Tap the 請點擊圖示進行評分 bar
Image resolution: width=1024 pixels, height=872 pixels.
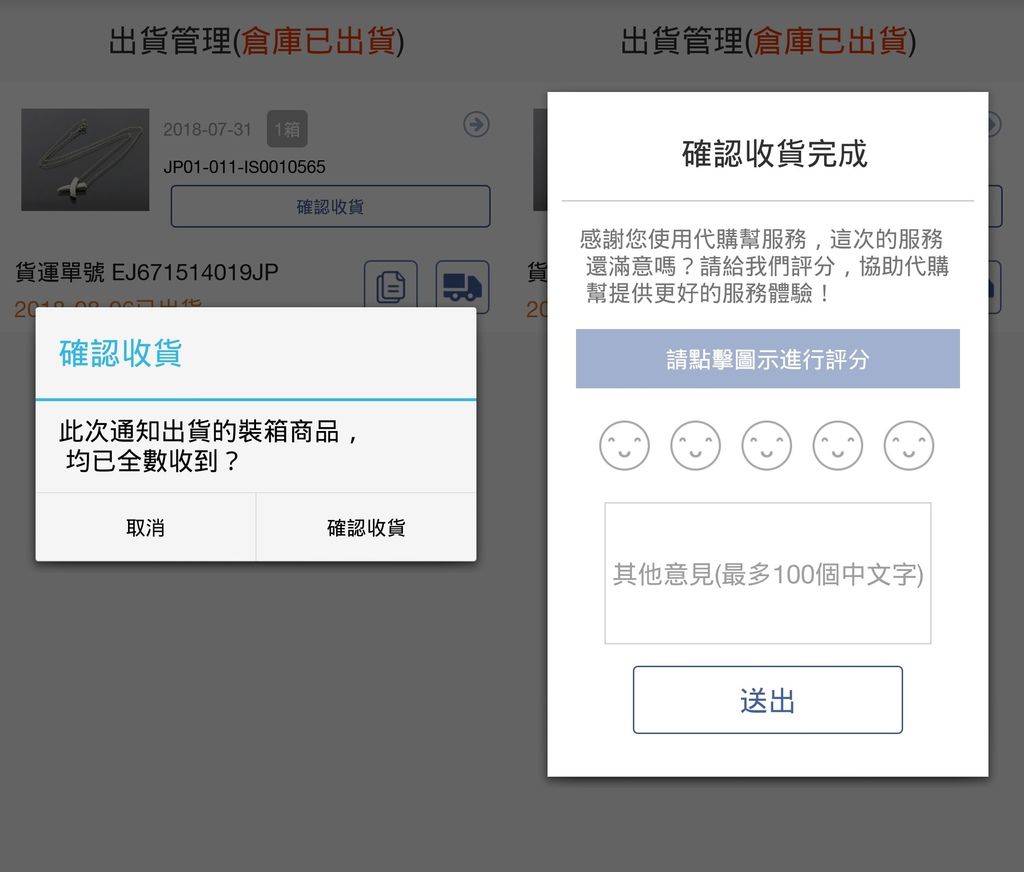(x=766, y=359)
